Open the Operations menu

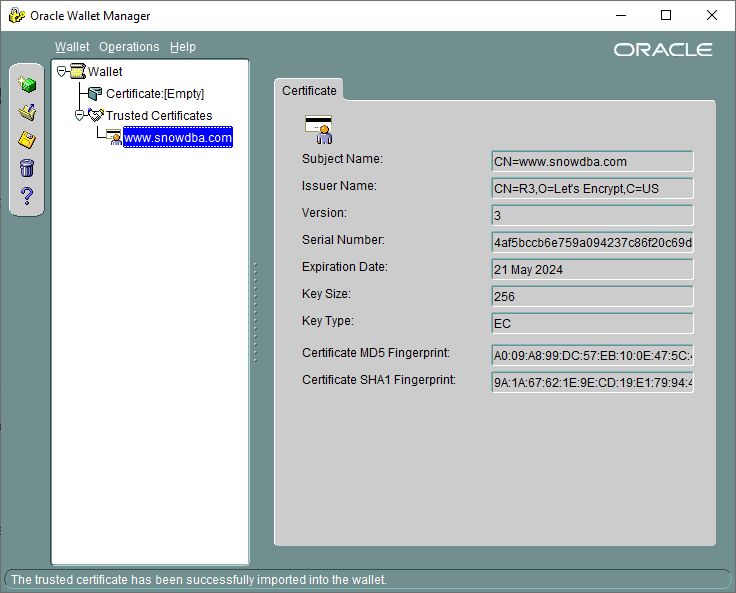coord(129,47)
